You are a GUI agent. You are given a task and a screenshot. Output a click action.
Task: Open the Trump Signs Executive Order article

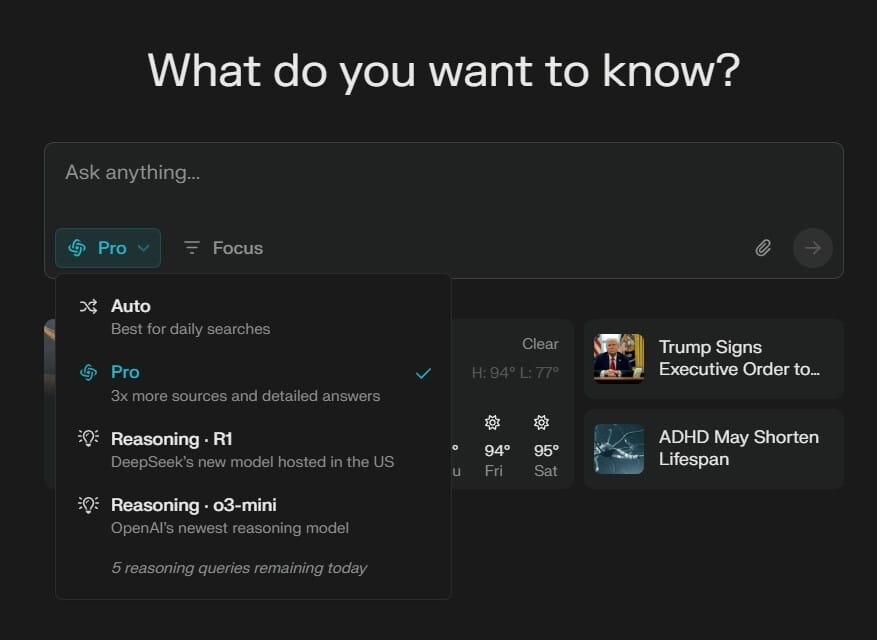click(x=714, y=359)
